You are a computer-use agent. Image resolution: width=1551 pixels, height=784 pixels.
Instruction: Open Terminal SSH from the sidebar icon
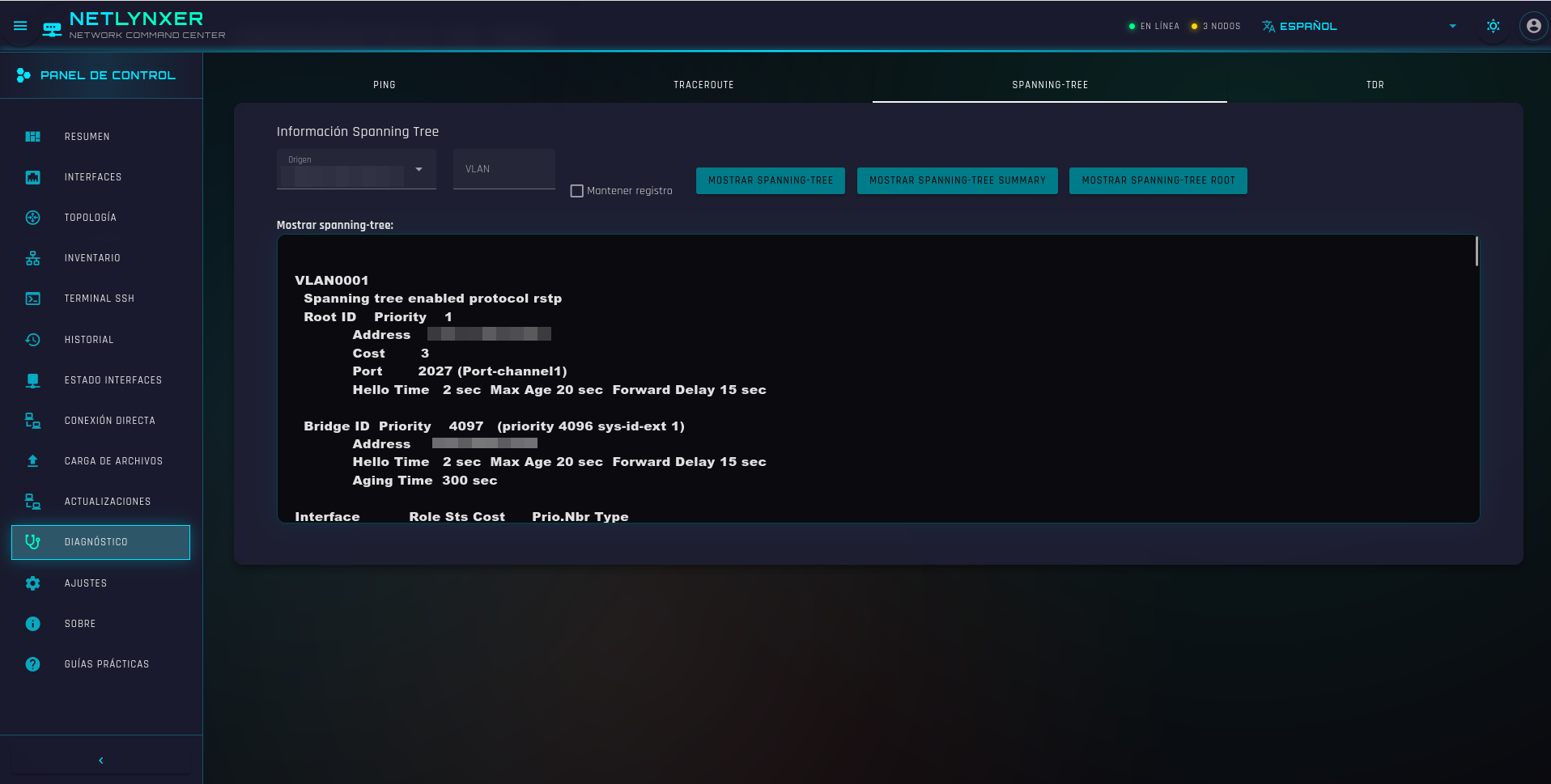(x=32, y=299)
